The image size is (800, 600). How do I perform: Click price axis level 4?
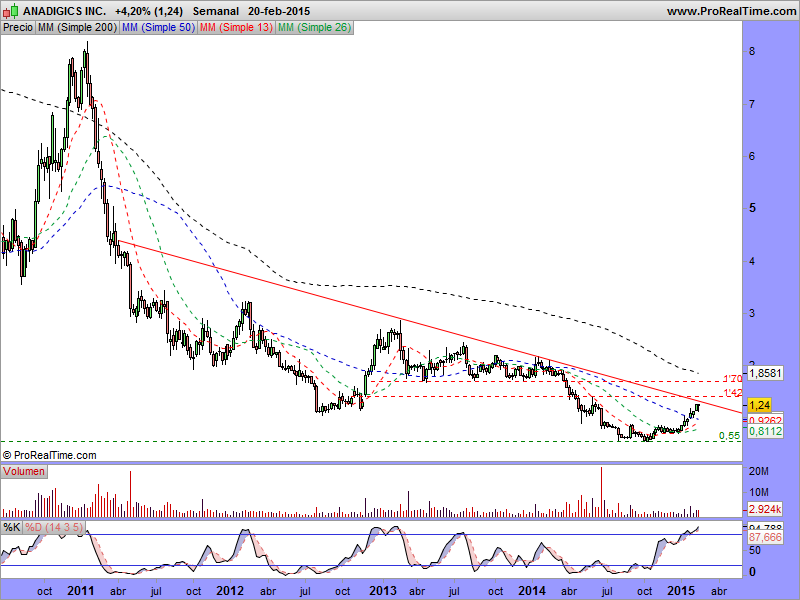752,261
